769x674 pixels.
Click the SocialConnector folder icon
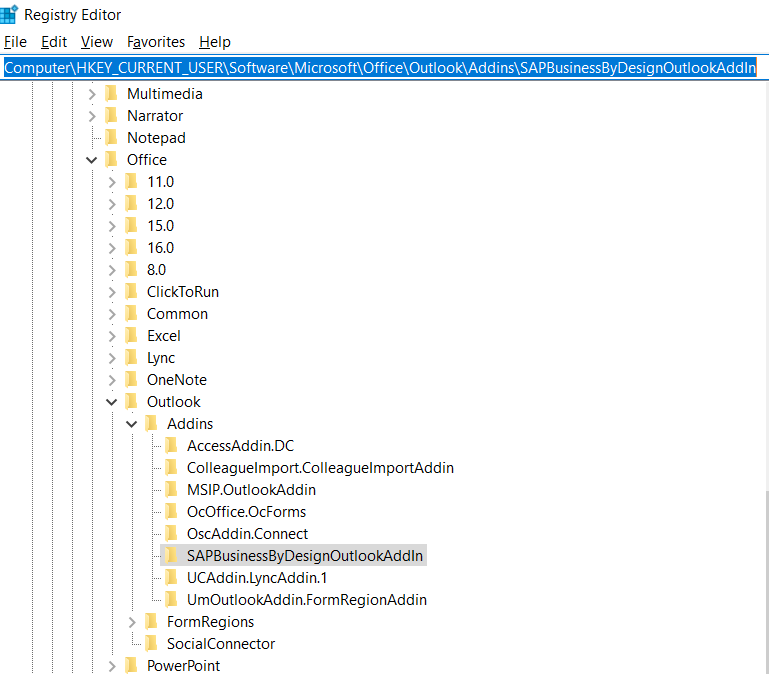click(x=151, y=644)
